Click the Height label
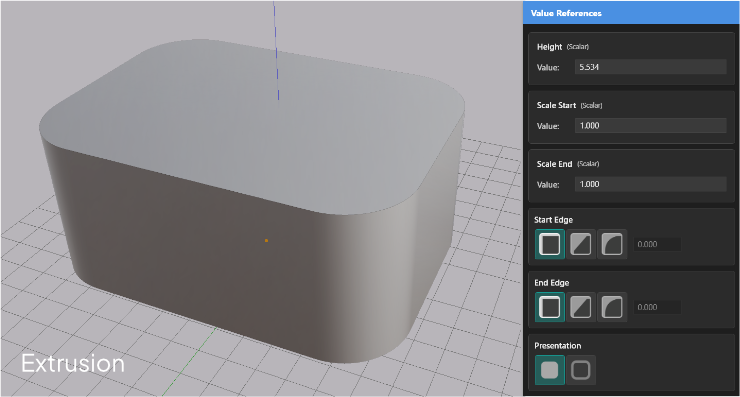Image resolution: width=740 pixels, height=397 pixels. (549, 47)
